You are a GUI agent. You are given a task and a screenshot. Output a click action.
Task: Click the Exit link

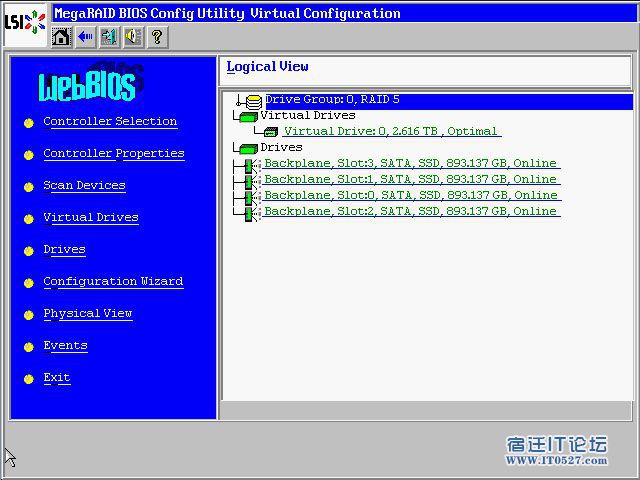[57, 378]
